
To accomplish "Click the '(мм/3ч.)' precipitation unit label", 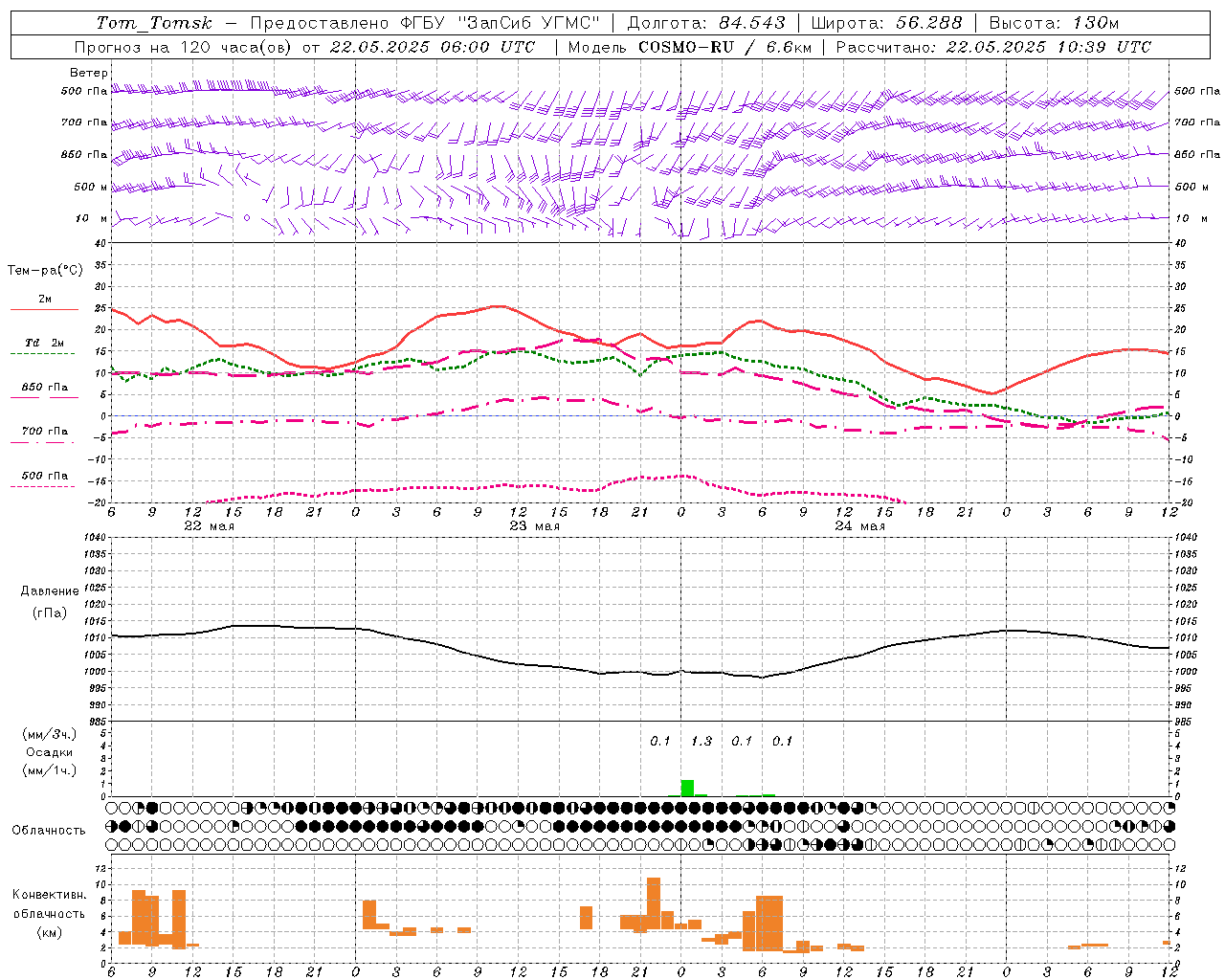I will [50, 734].
